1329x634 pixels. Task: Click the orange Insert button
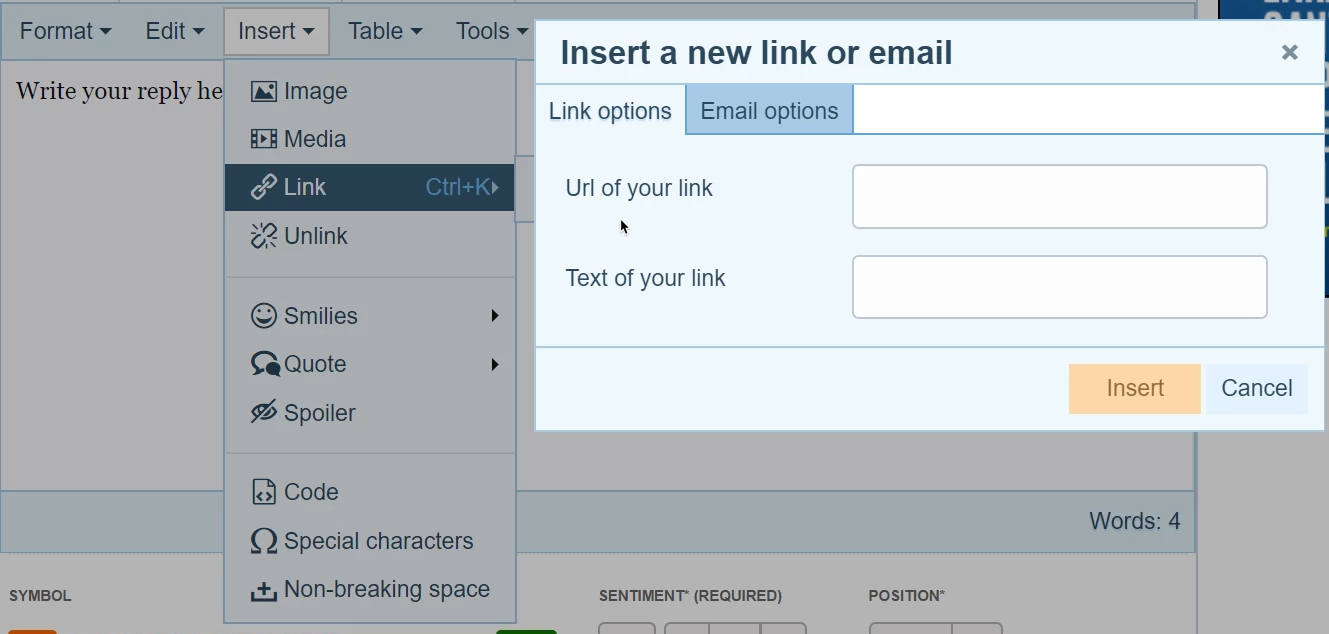[1135, 389]
